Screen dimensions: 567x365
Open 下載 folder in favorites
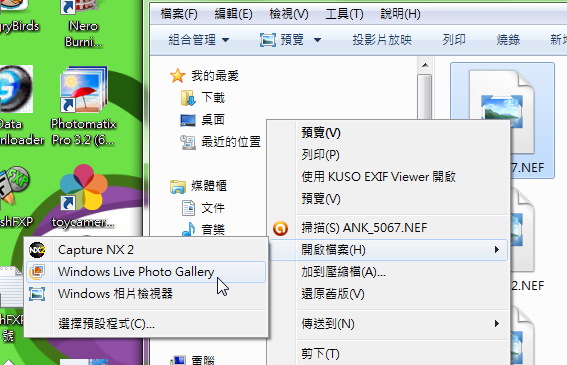pos(213,98)
